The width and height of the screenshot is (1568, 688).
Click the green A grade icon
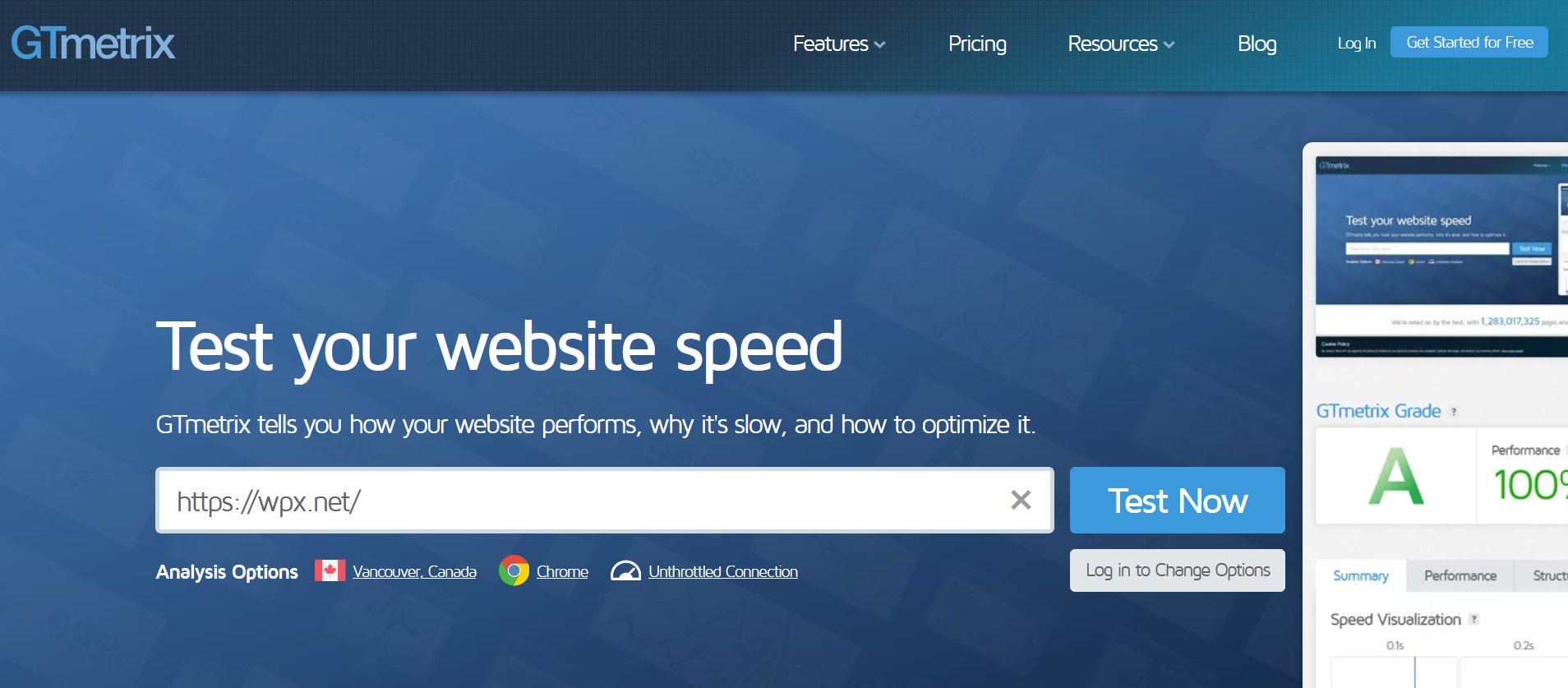[1395, 476]
